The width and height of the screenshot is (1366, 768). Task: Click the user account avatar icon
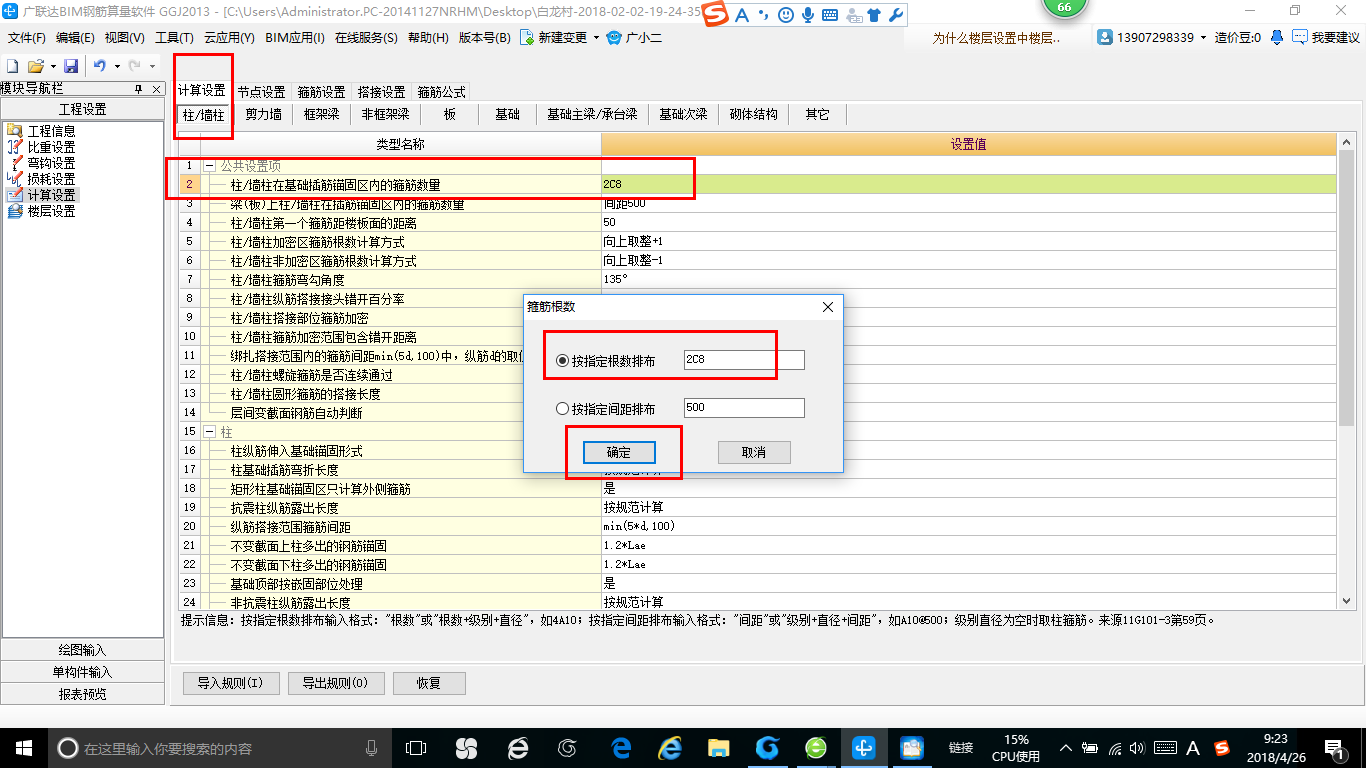[x=1105, y=37]
